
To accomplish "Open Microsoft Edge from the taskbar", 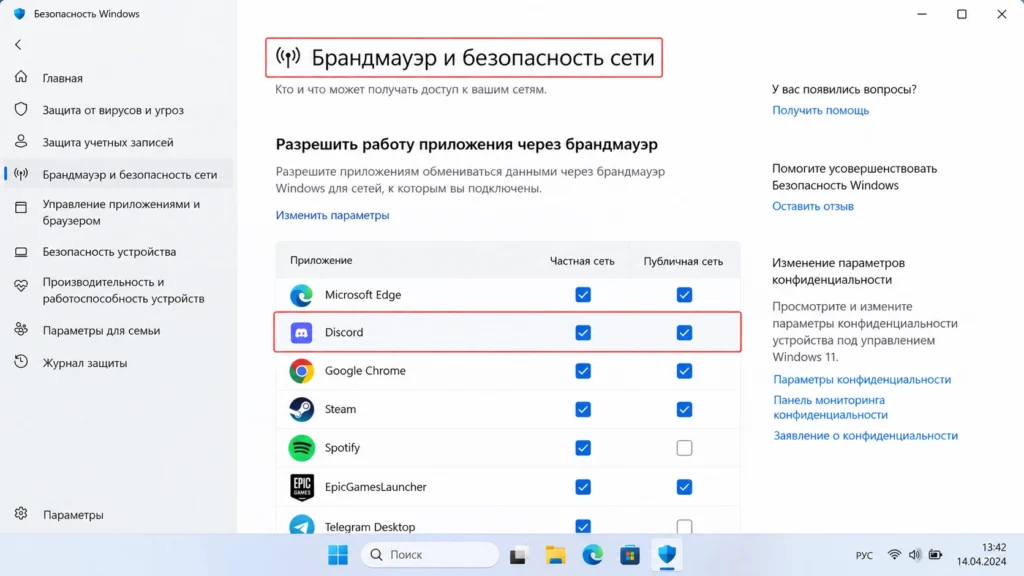I will [x=592, y=554].
